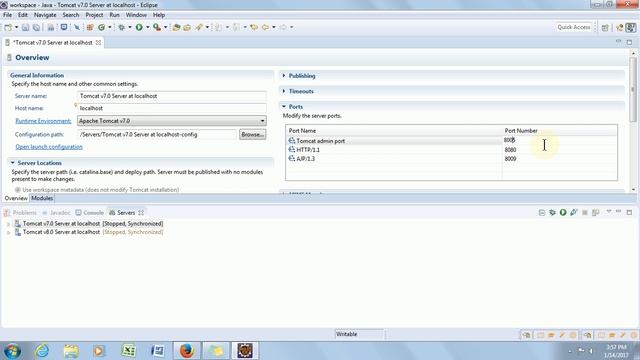
Task: Click the Browse... button
Action: click(x=252, y=134)
